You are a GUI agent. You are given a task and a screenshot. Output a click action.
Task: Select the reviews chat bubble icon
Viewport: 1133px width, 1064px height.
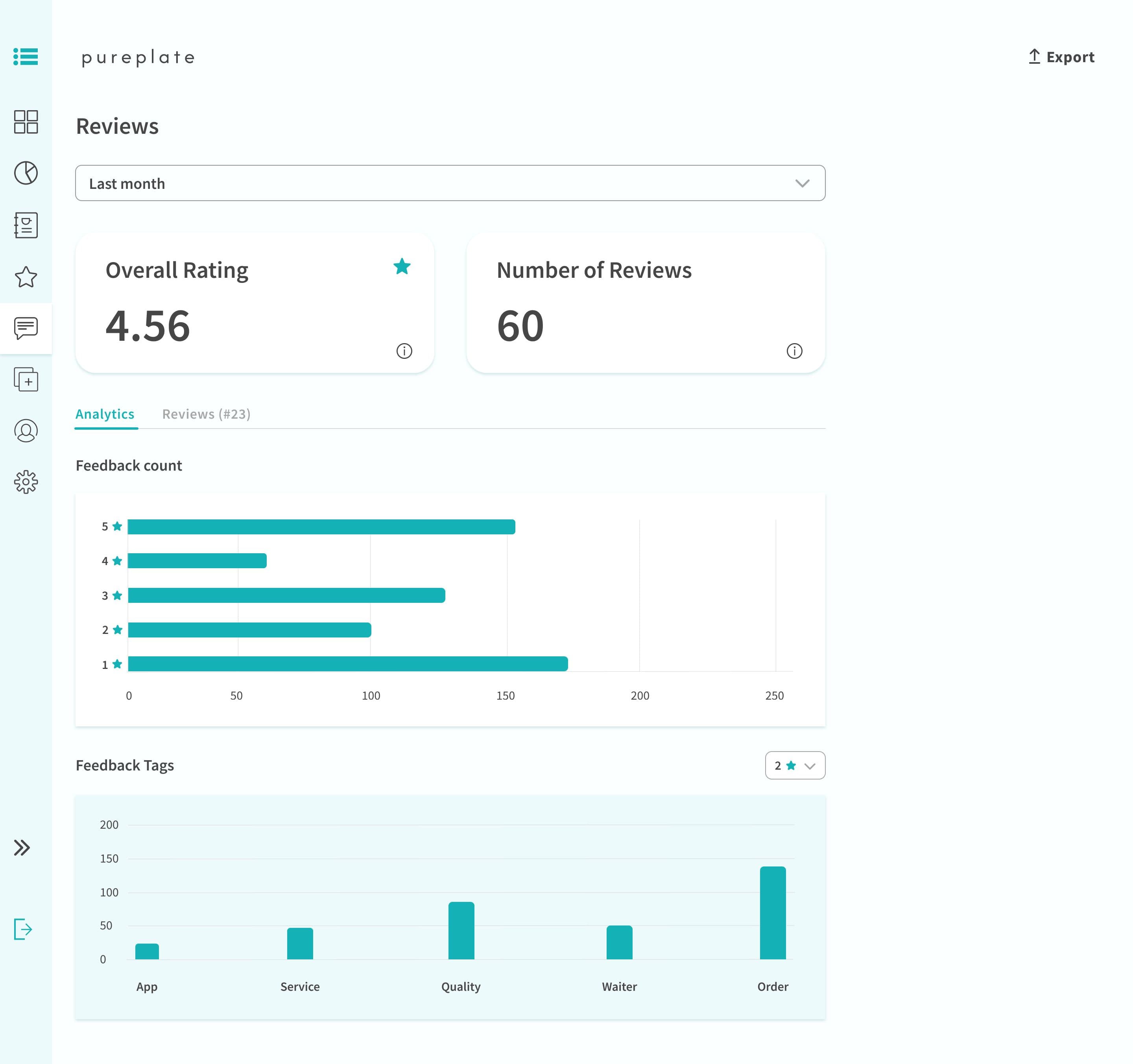(x=26, y=328)
